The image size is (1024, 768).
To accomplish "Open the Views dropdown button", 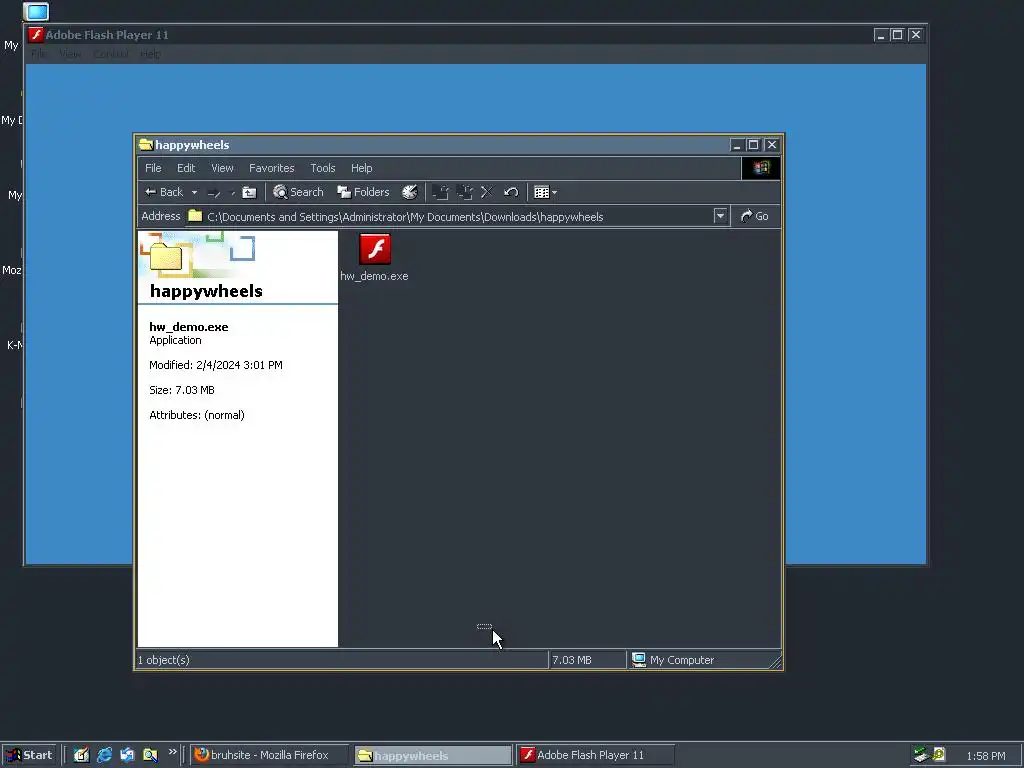I will (545, 192).
